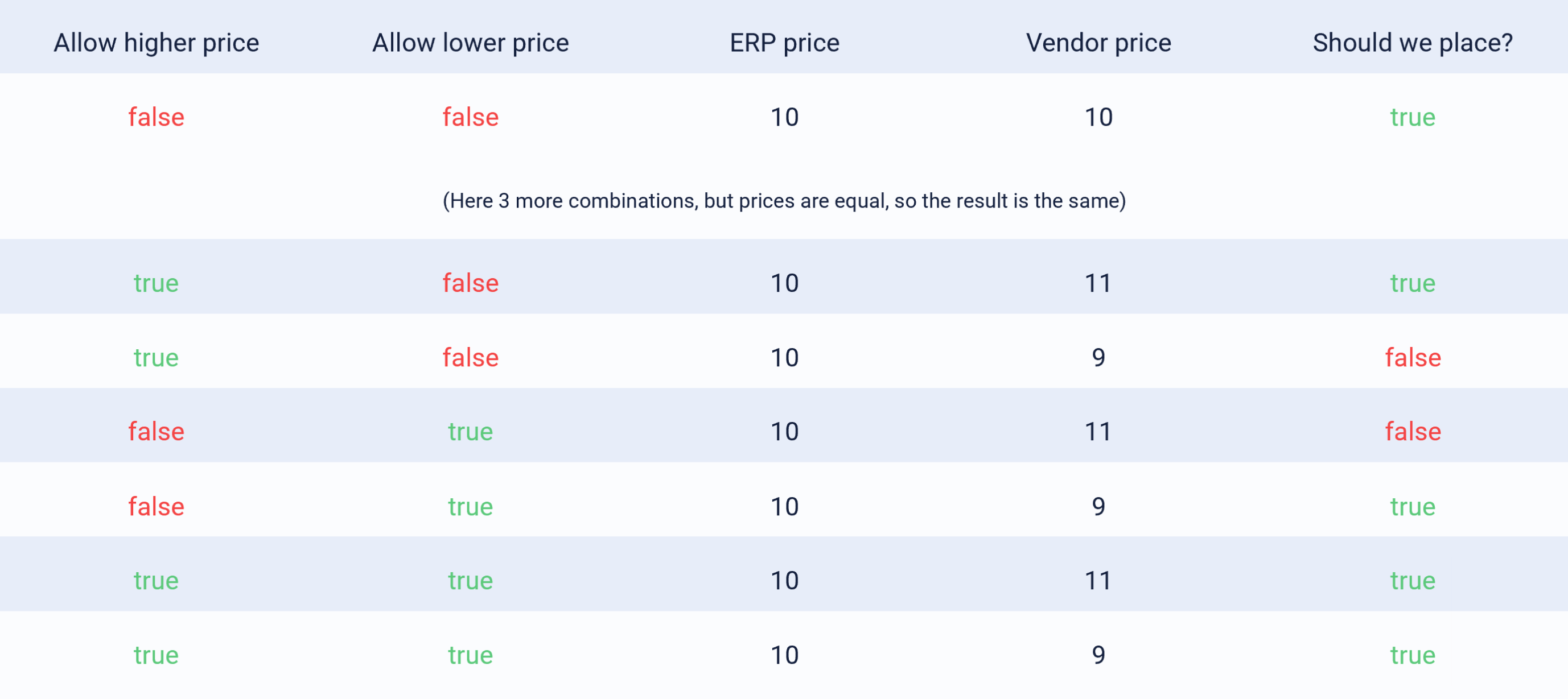Viewport: 1568px width, 699px height.
Task: Click first row's ERP price 10
Action: pos(784,117)
